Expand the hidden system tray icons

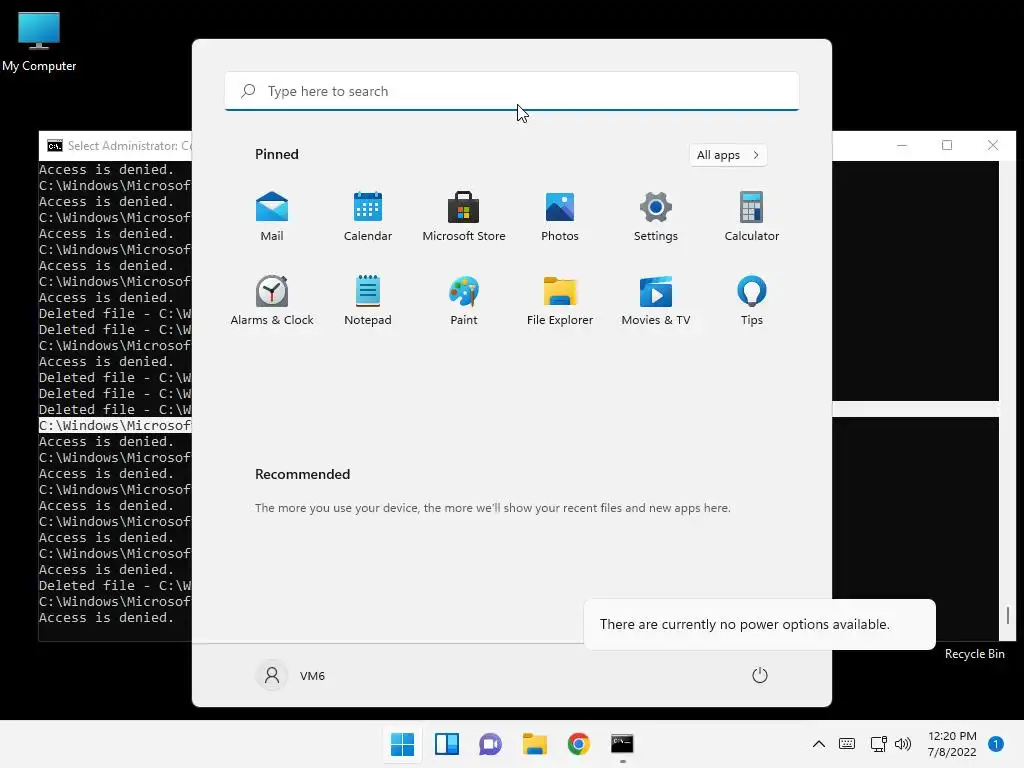(x=818, y=743)
